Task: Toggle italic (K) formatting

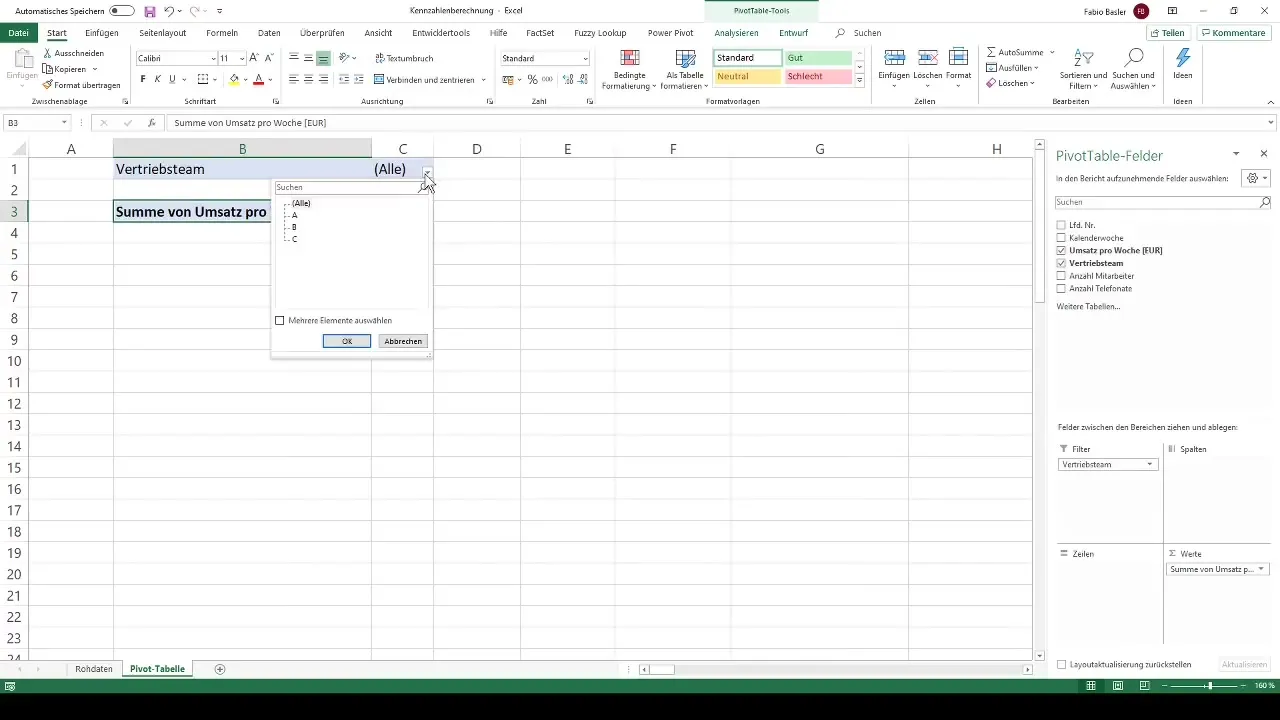Action: pos(157,79)
